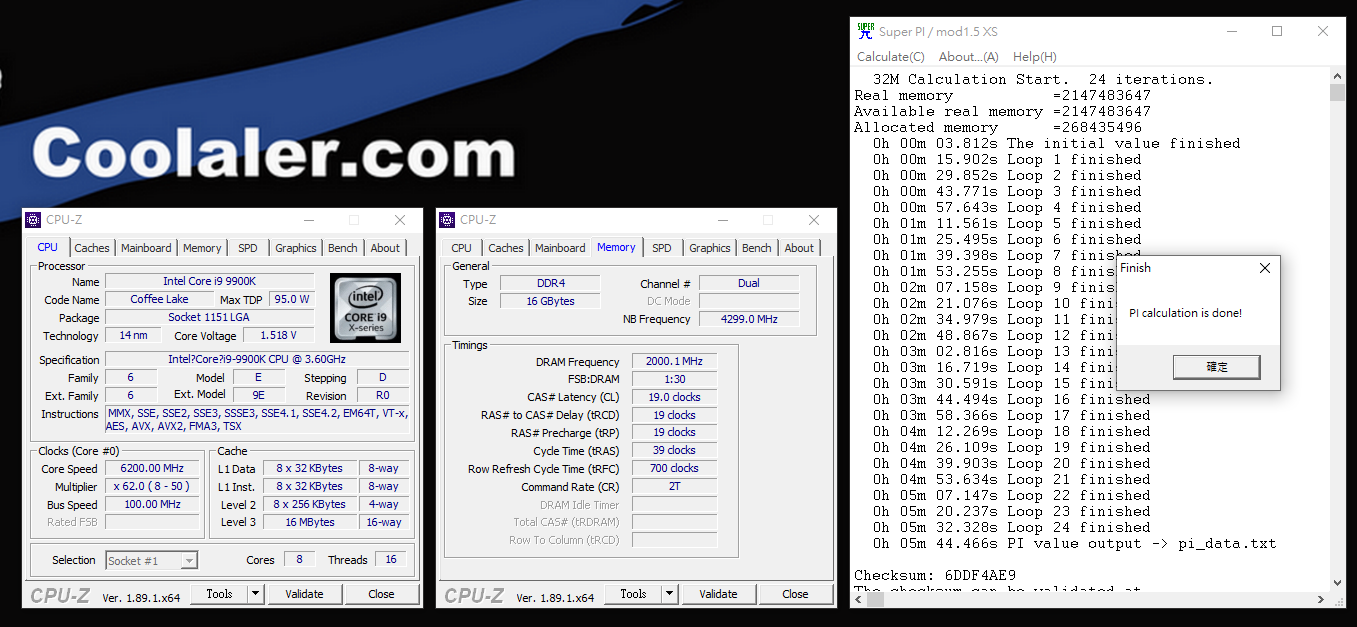Click the CPU-Z icon in the Memory window title bar
This screenshot has height=627, width=1357.
(448, 220)
